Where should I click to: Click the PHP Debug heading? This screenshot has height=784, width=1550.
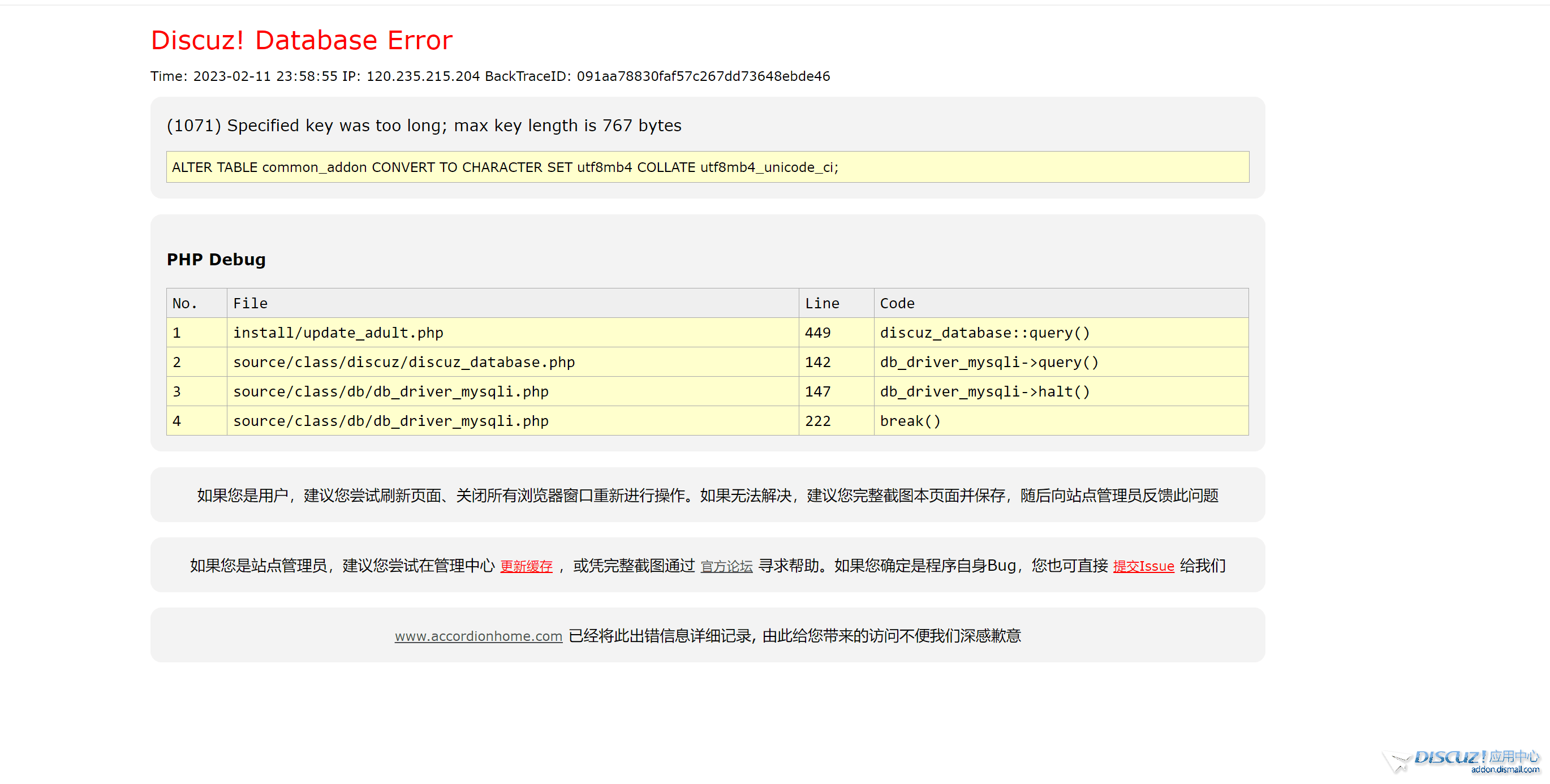216,259
